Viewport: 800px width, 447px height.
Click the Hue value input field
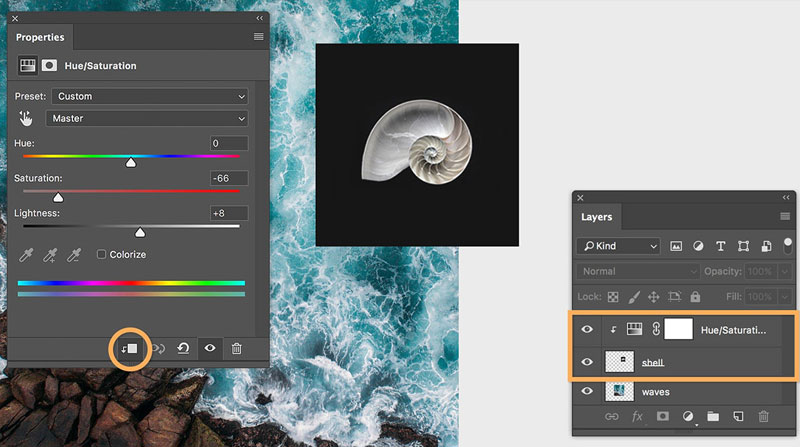point(229,144)
